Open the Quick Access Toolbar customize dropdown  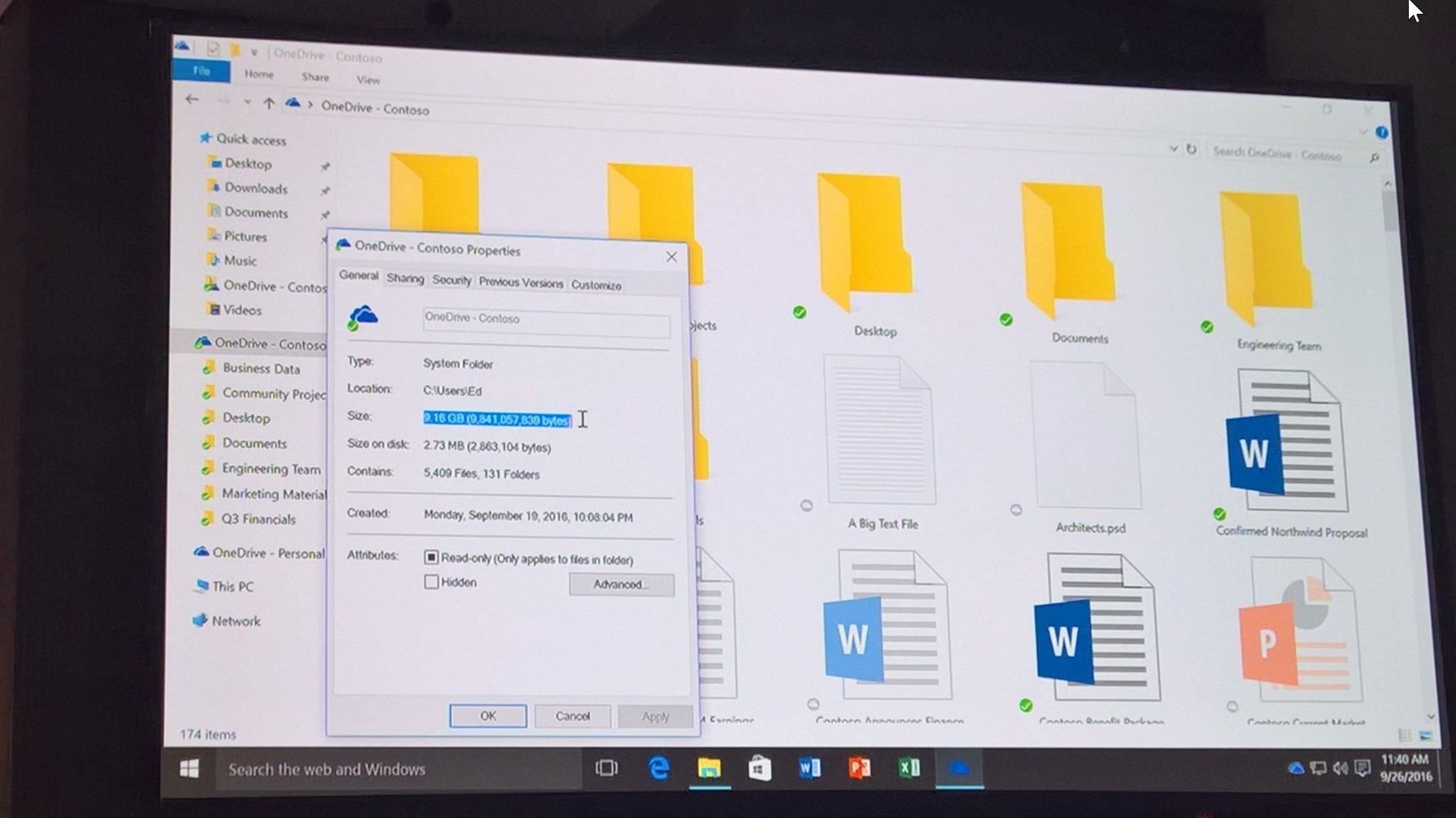click(x=254, y=52)
